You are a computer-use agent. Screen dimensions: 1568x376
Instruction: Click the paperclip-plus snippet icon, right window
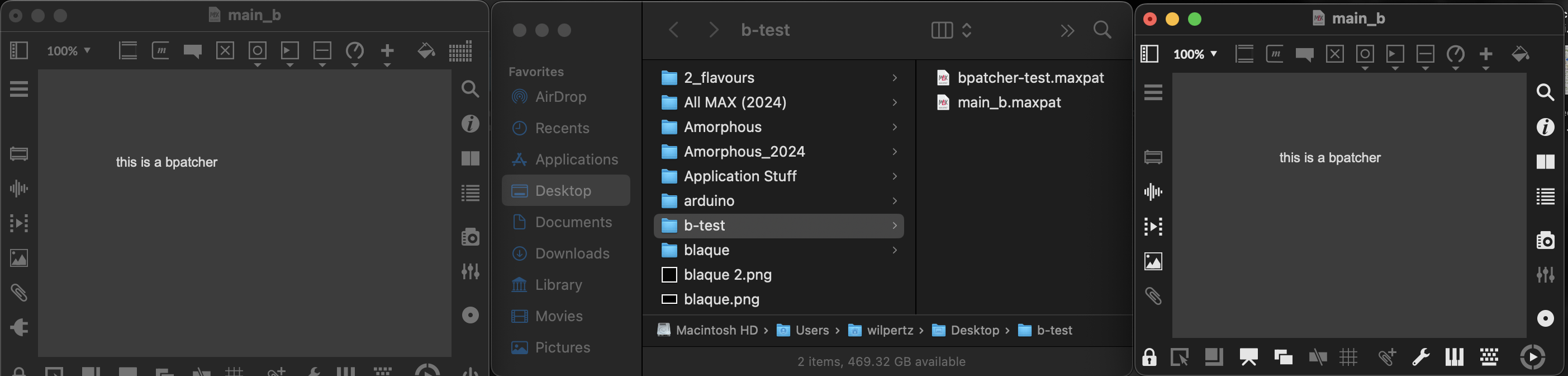[x=1387, y=357]
